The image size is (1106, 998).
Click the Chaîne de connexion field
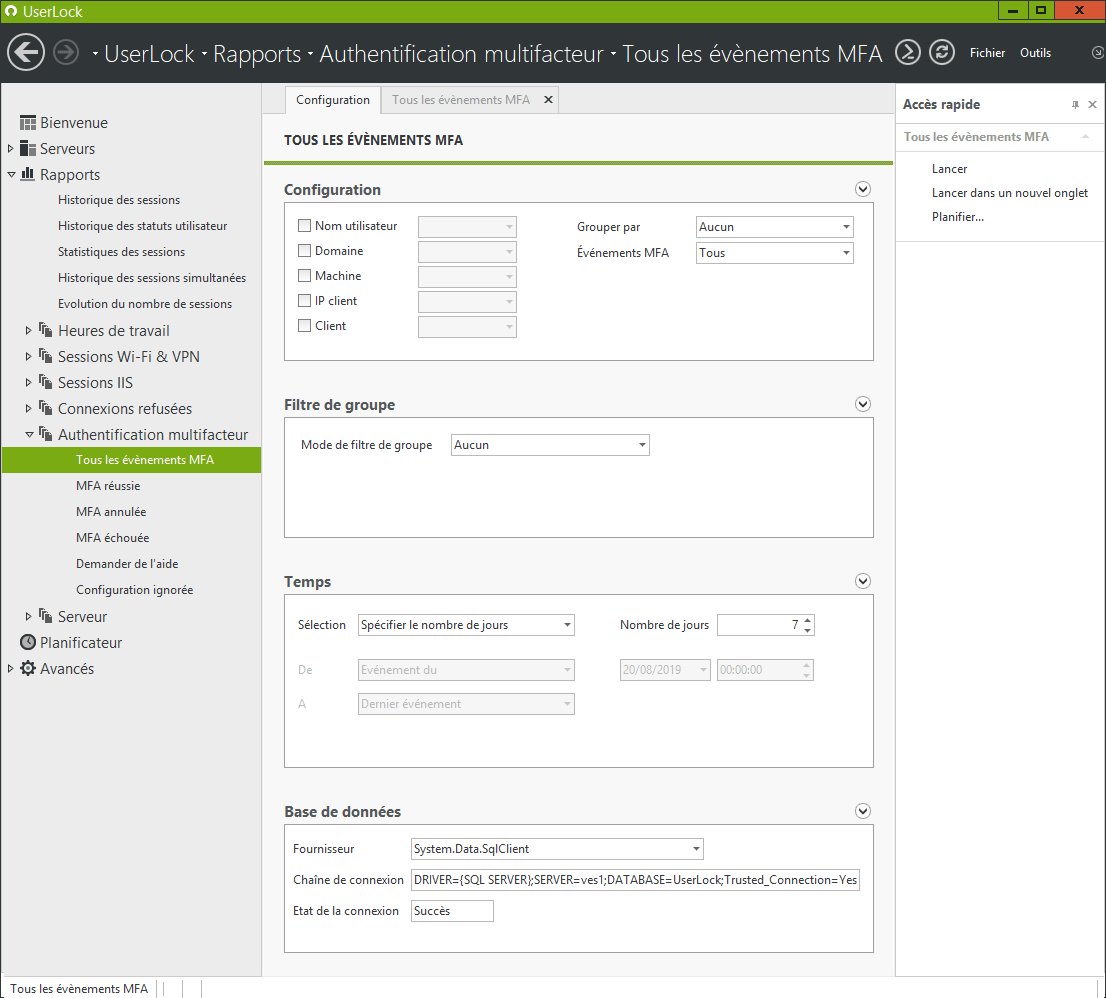point(636,880)
